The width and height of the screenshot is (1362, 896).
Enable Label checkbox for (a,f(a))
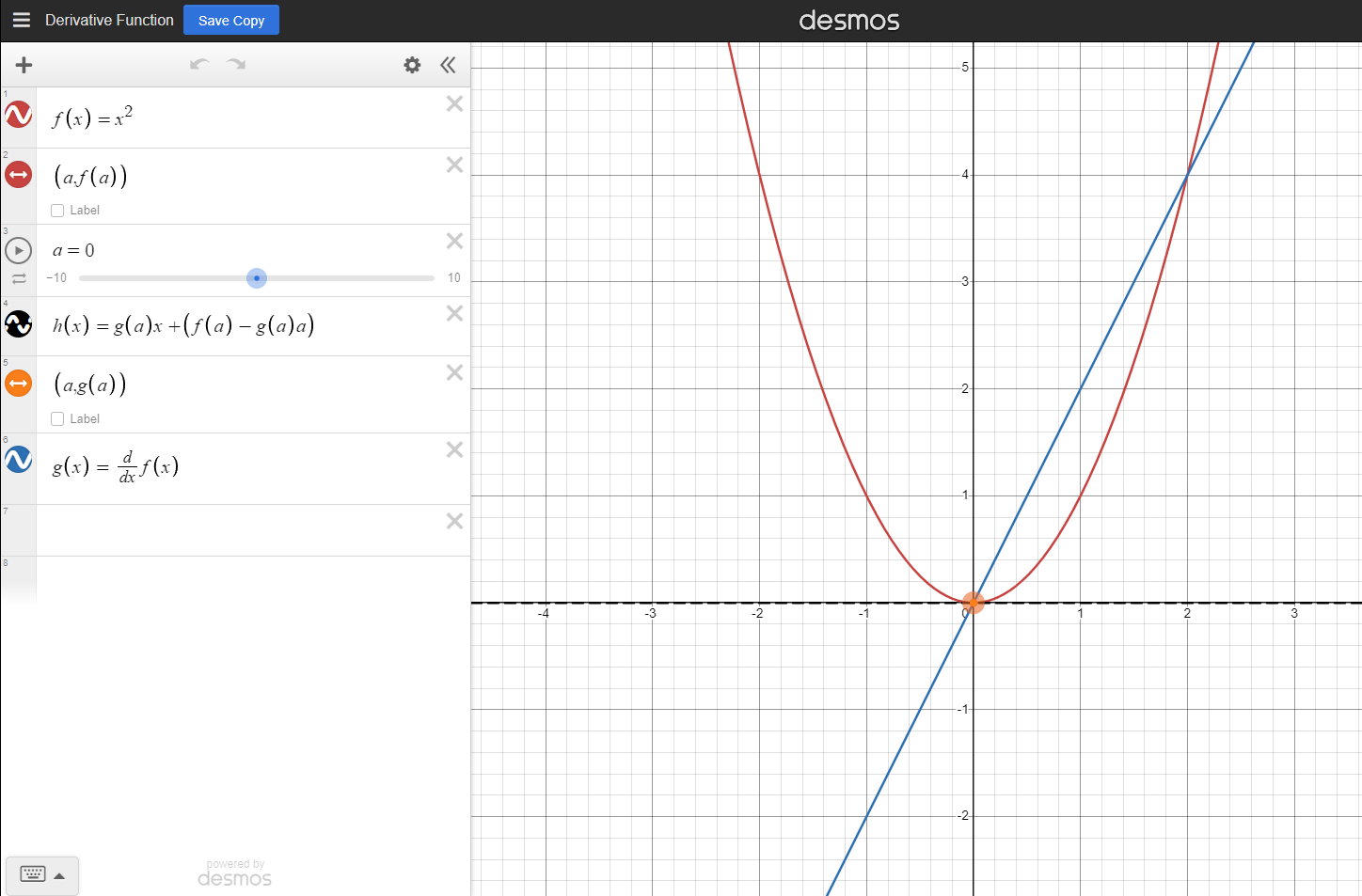coord(57,211)
